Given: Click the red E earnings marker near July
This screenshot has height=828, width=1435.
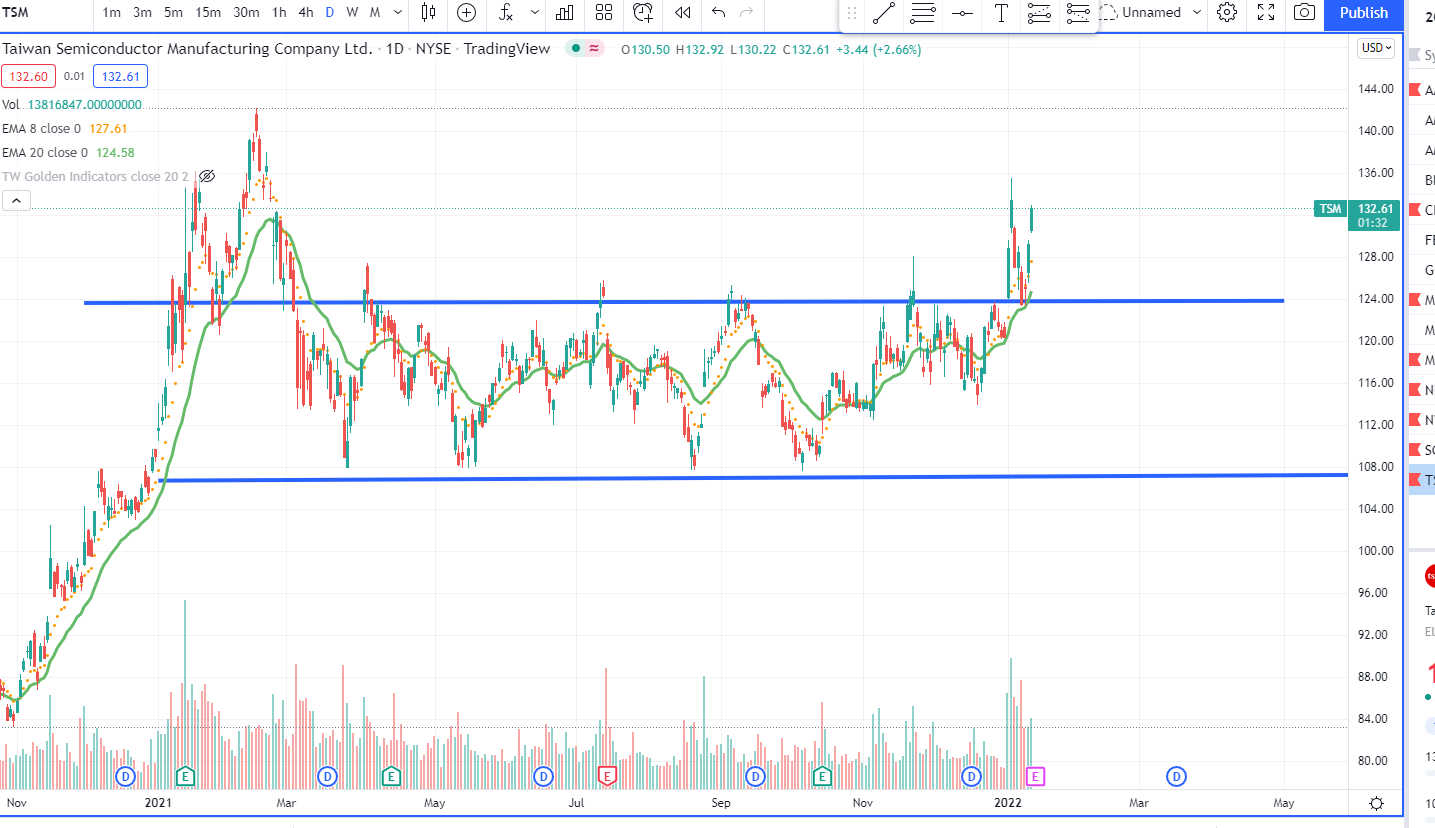Looking at the screenshot, I should (x=606, y=776).
